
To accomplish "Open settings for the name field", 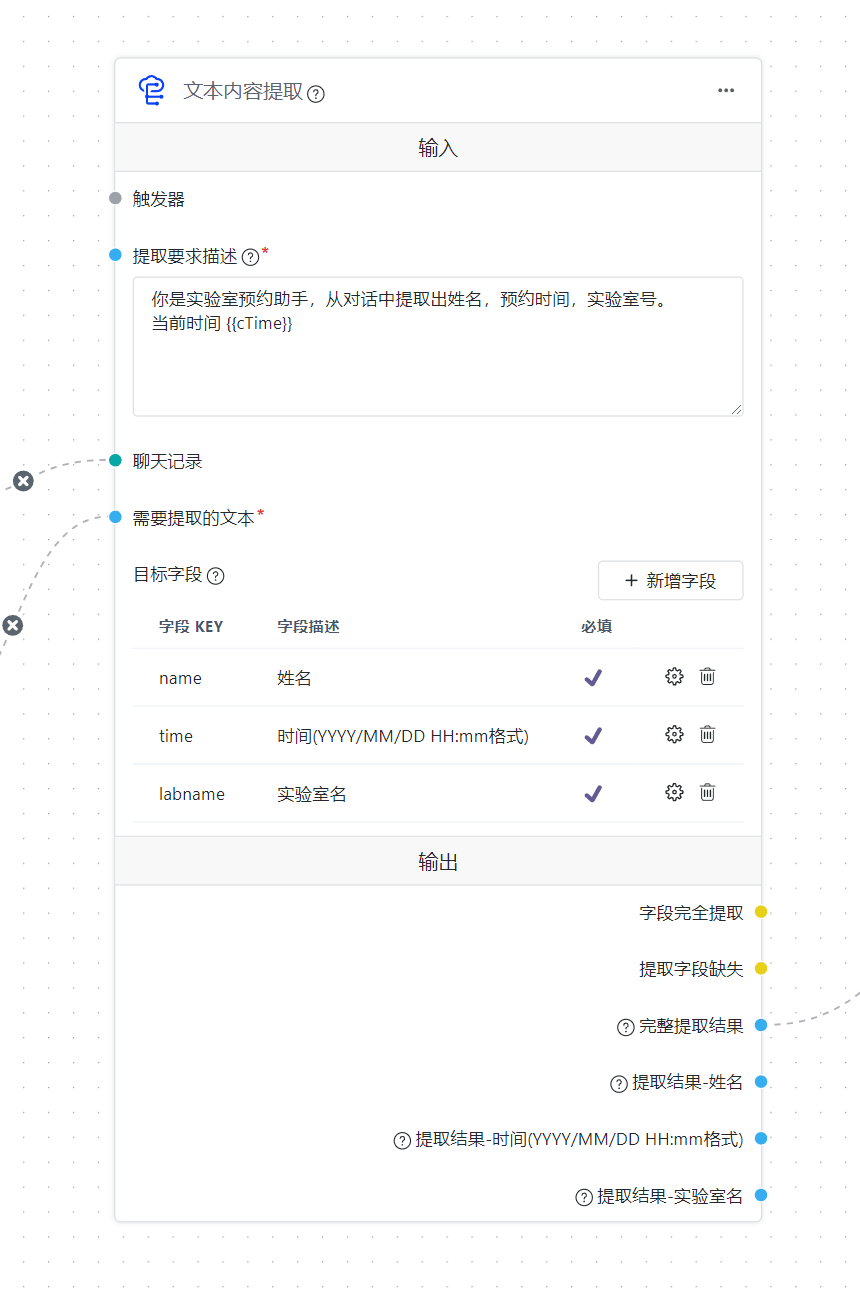I will click(x=674, y=677).
